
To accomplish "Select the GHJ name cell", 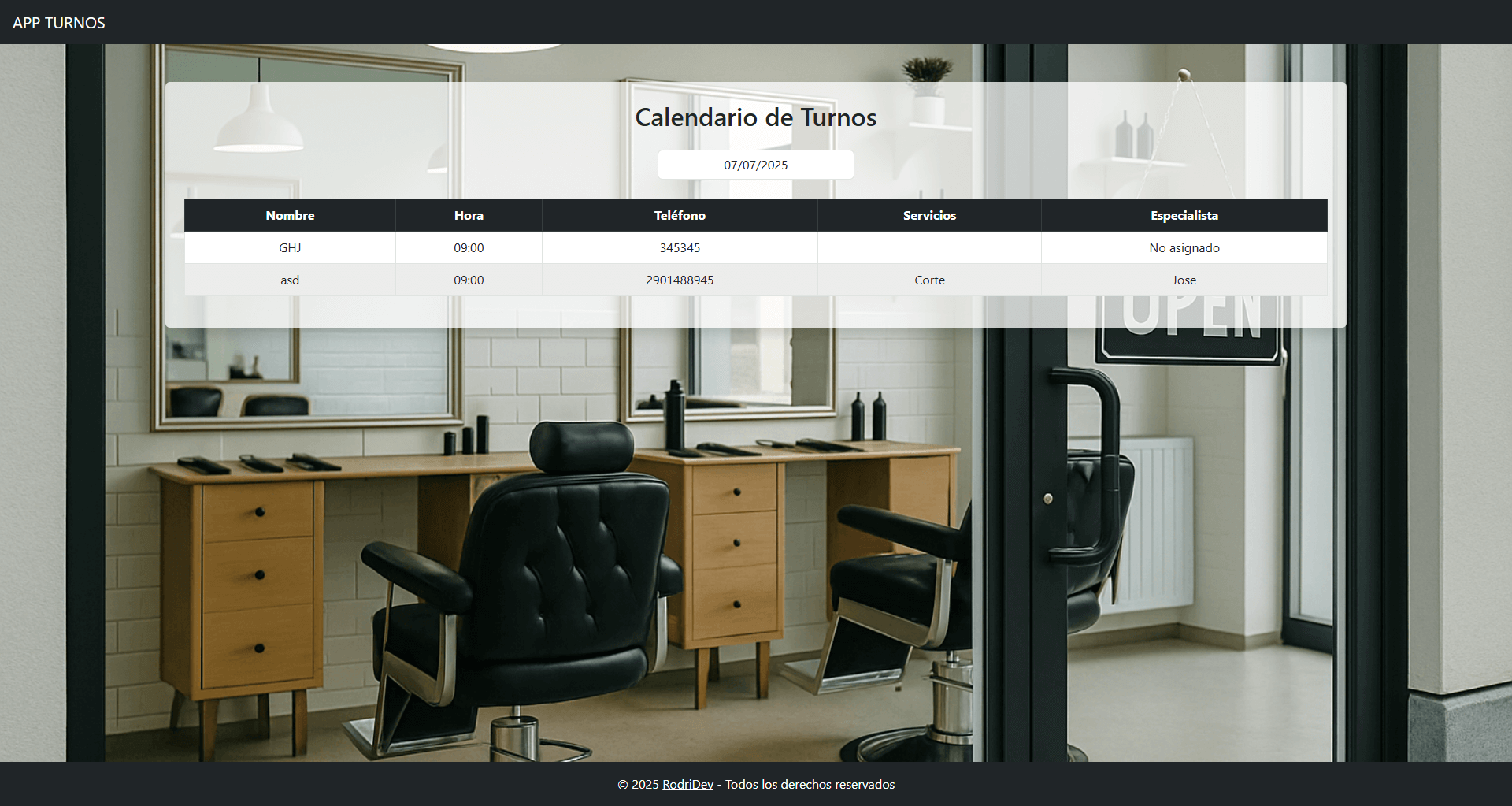I will (x=290, y=247).
